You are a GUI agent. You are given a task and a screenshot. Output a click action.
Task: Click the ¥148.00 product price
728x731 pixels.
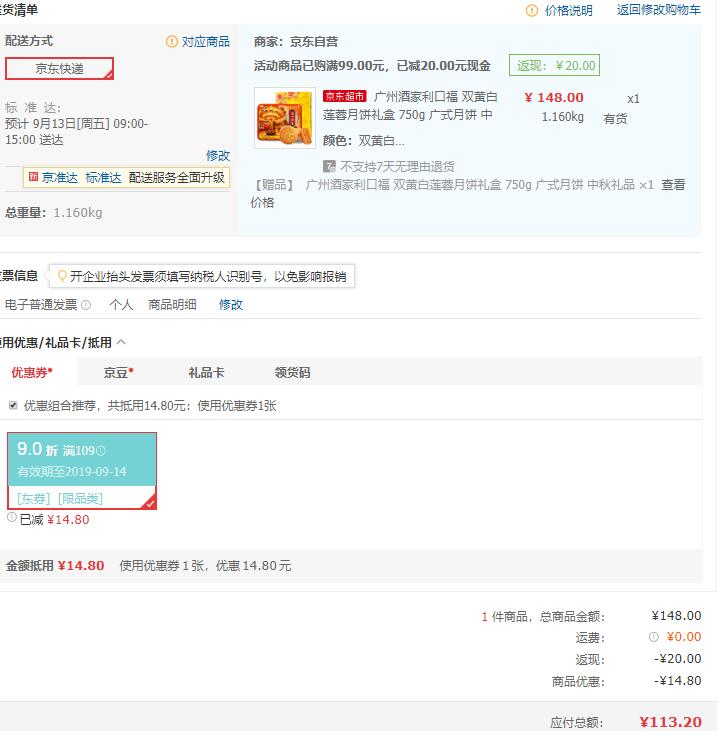[554, 97]
